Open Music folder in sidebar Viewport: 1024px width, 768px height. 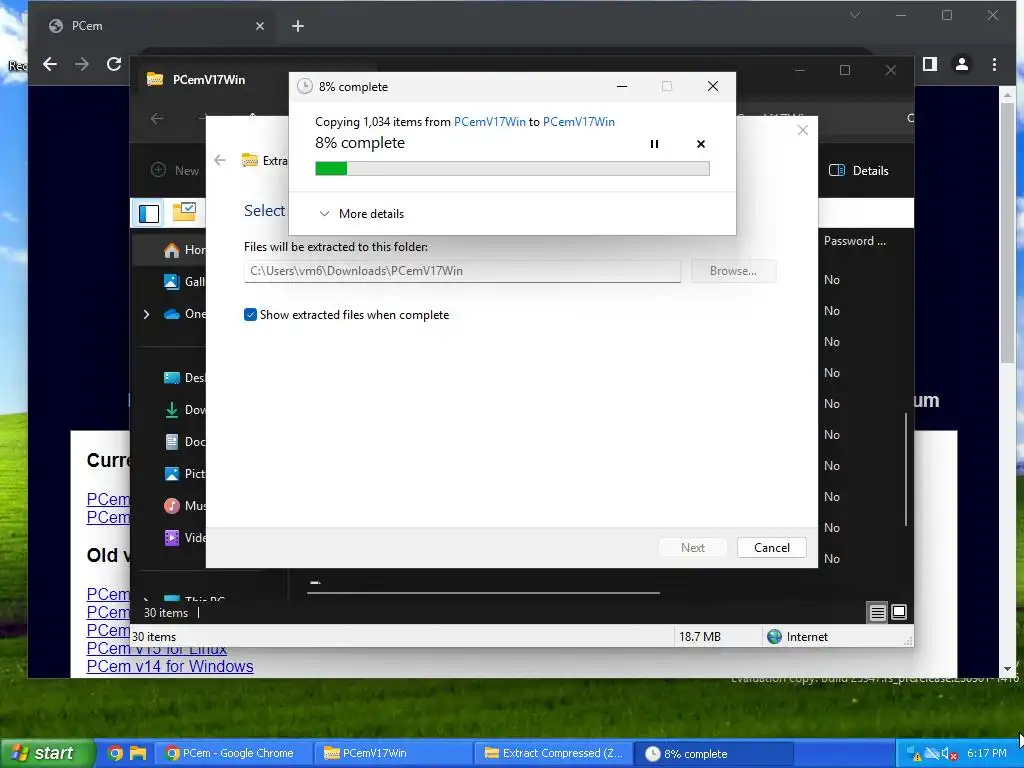[185, 506]
